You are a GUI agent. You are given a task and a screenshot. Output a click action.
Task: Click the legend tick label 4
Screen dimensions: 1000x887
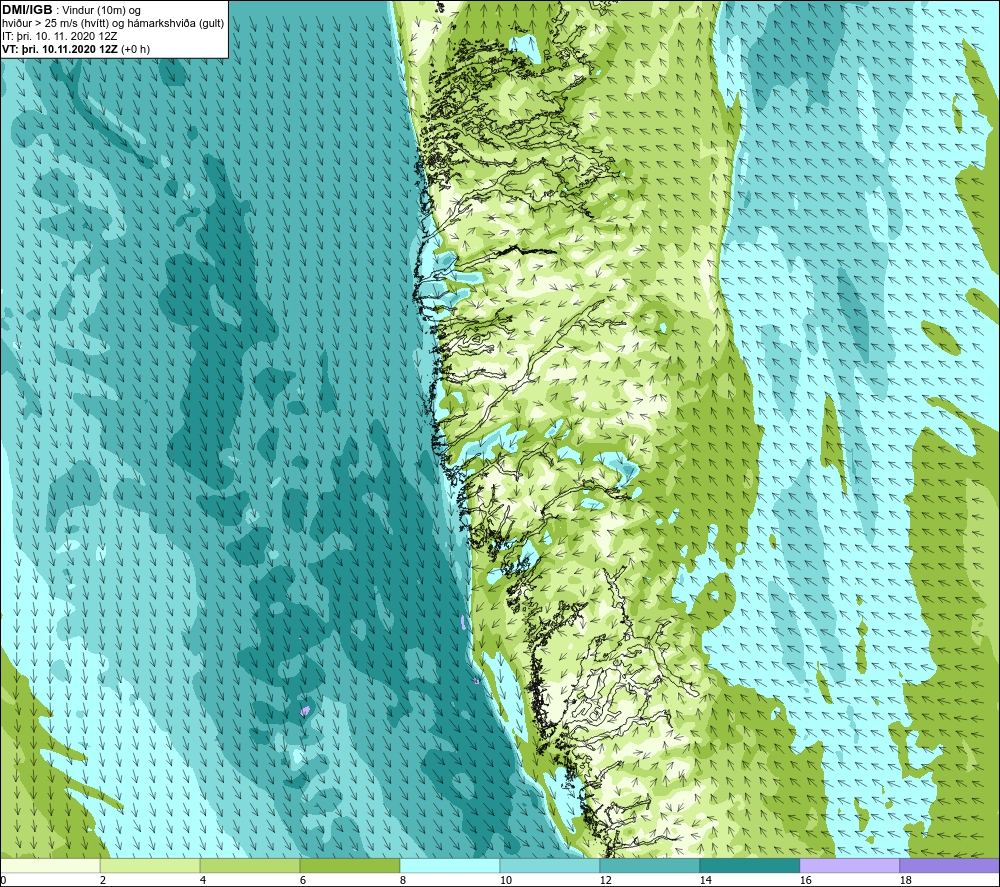click(x=203, y=880)
